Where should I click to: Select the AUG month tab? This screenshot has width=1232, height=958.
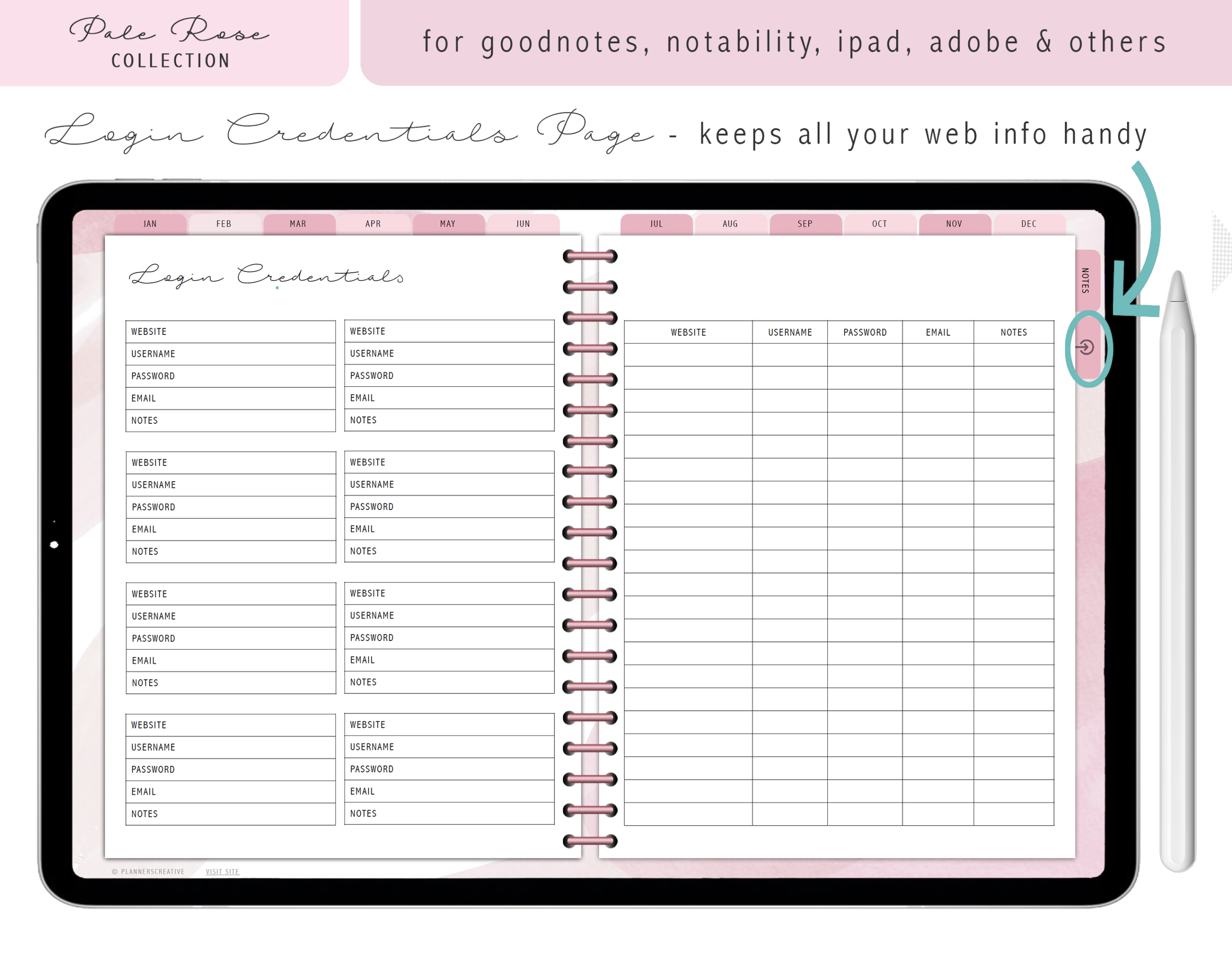[731, 224]
